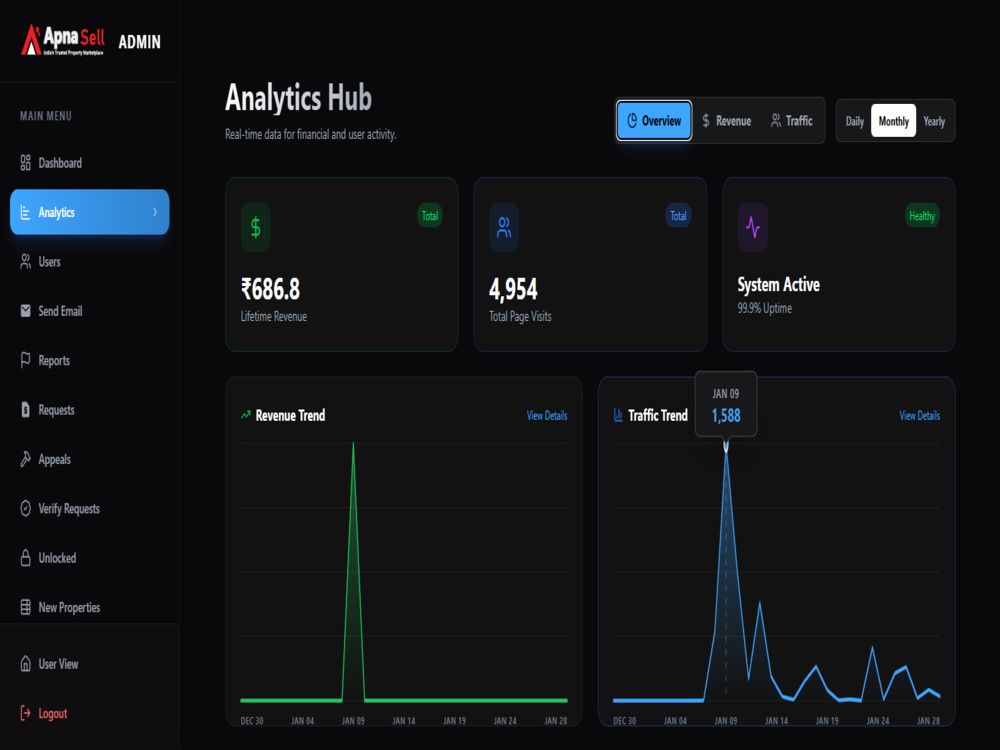Click the pie chart icon on Overview tab

point(632,121)
